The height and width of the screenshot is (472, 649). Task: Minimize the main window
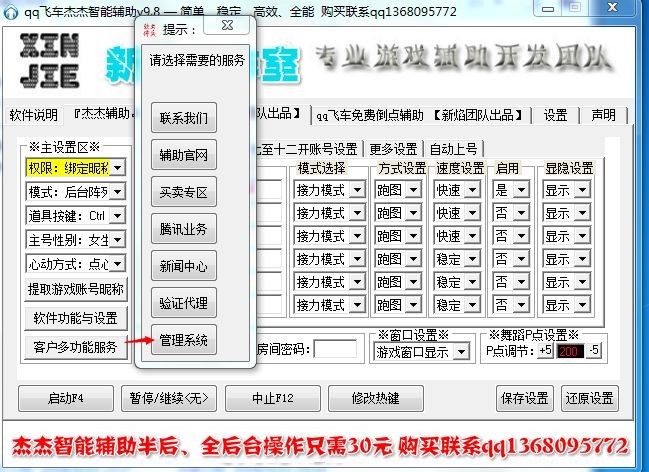(x=548, y=8)
